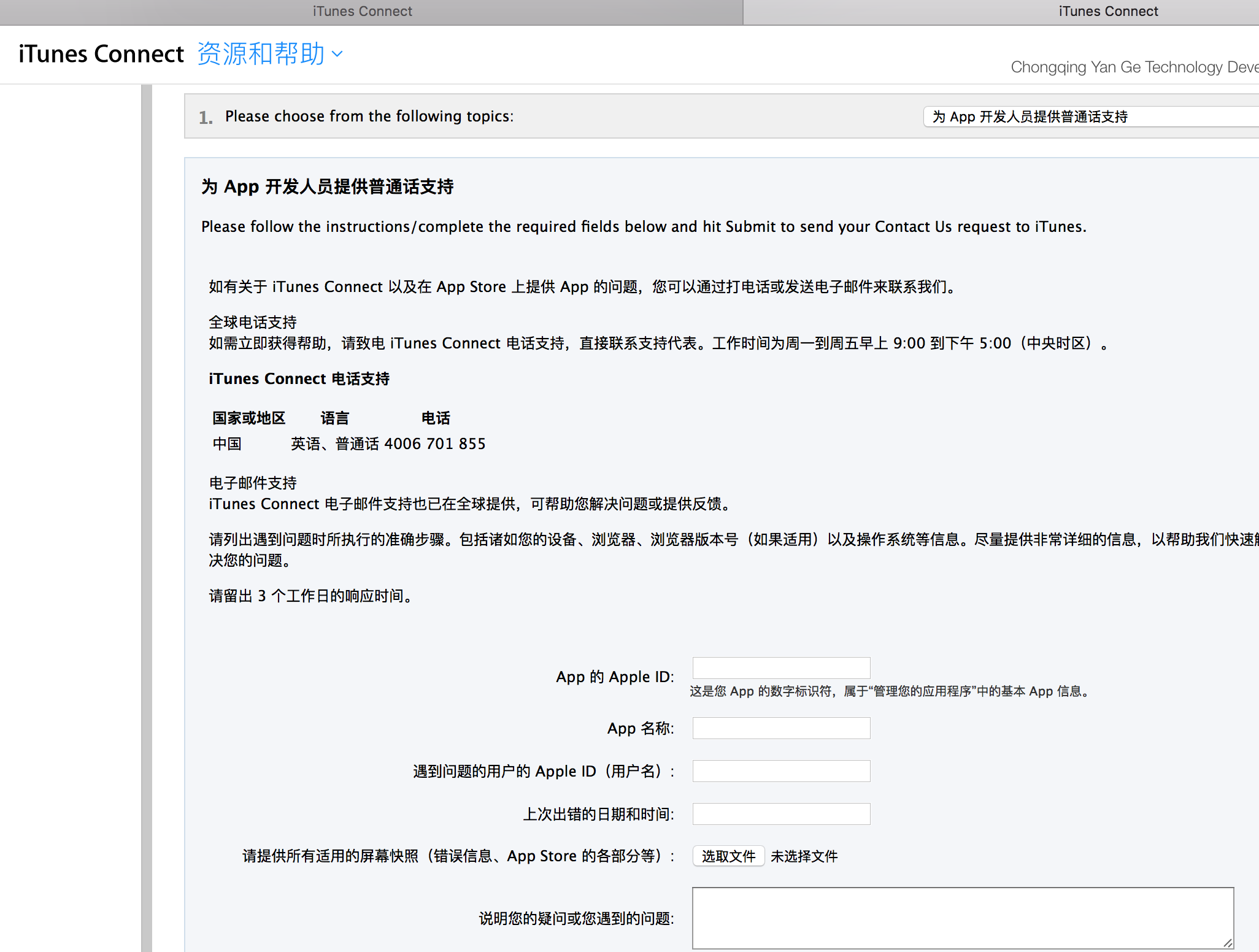The width and height of the screenshot is (1259, 952).
Task: Switch to the left iTunes Connect tab
Action: pyautogui.click(x=363, y=11)
